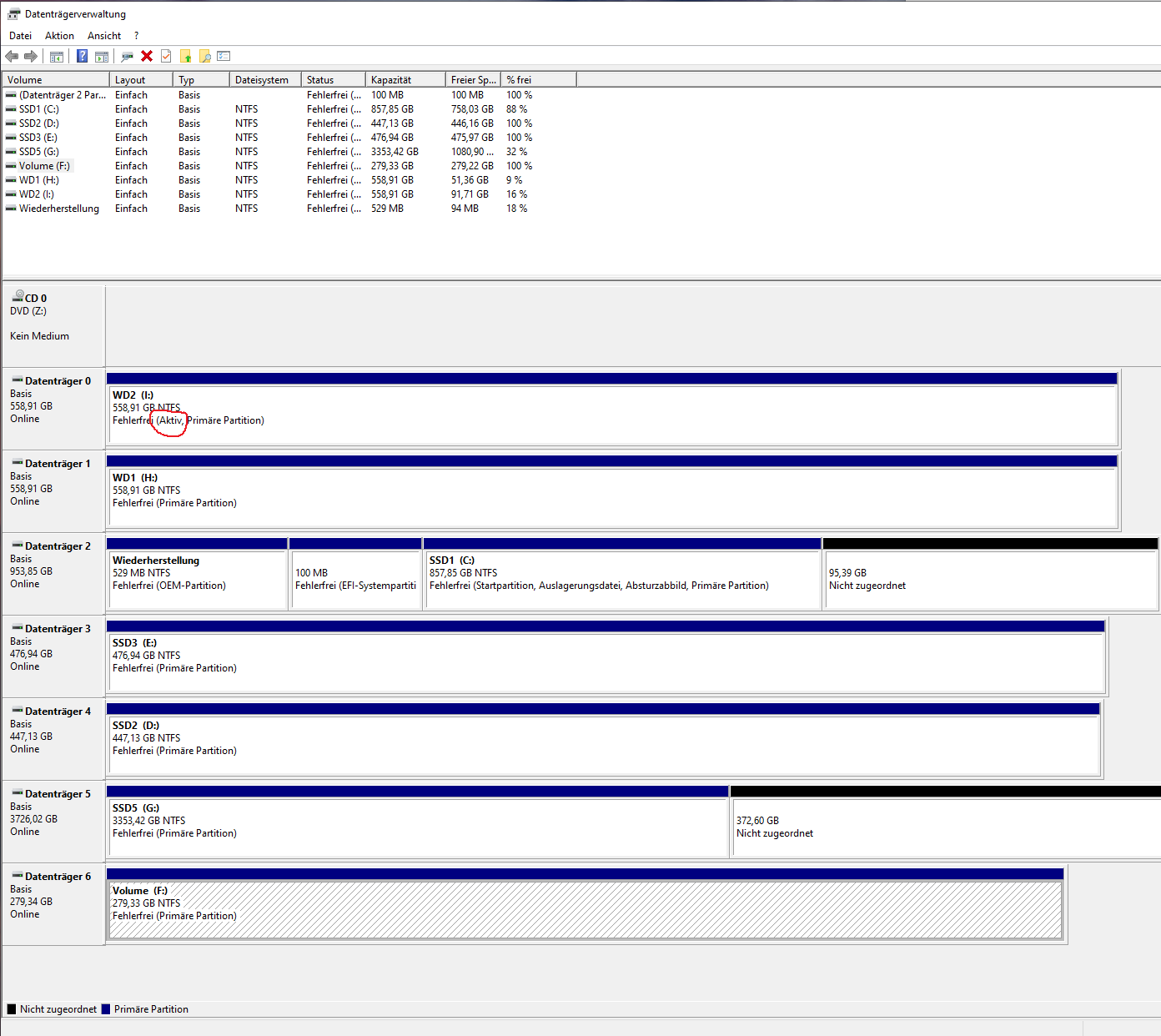The image size is (1161, 1036).
Task: Select the WD1 (H:) partition block
Action: point(612,491)
